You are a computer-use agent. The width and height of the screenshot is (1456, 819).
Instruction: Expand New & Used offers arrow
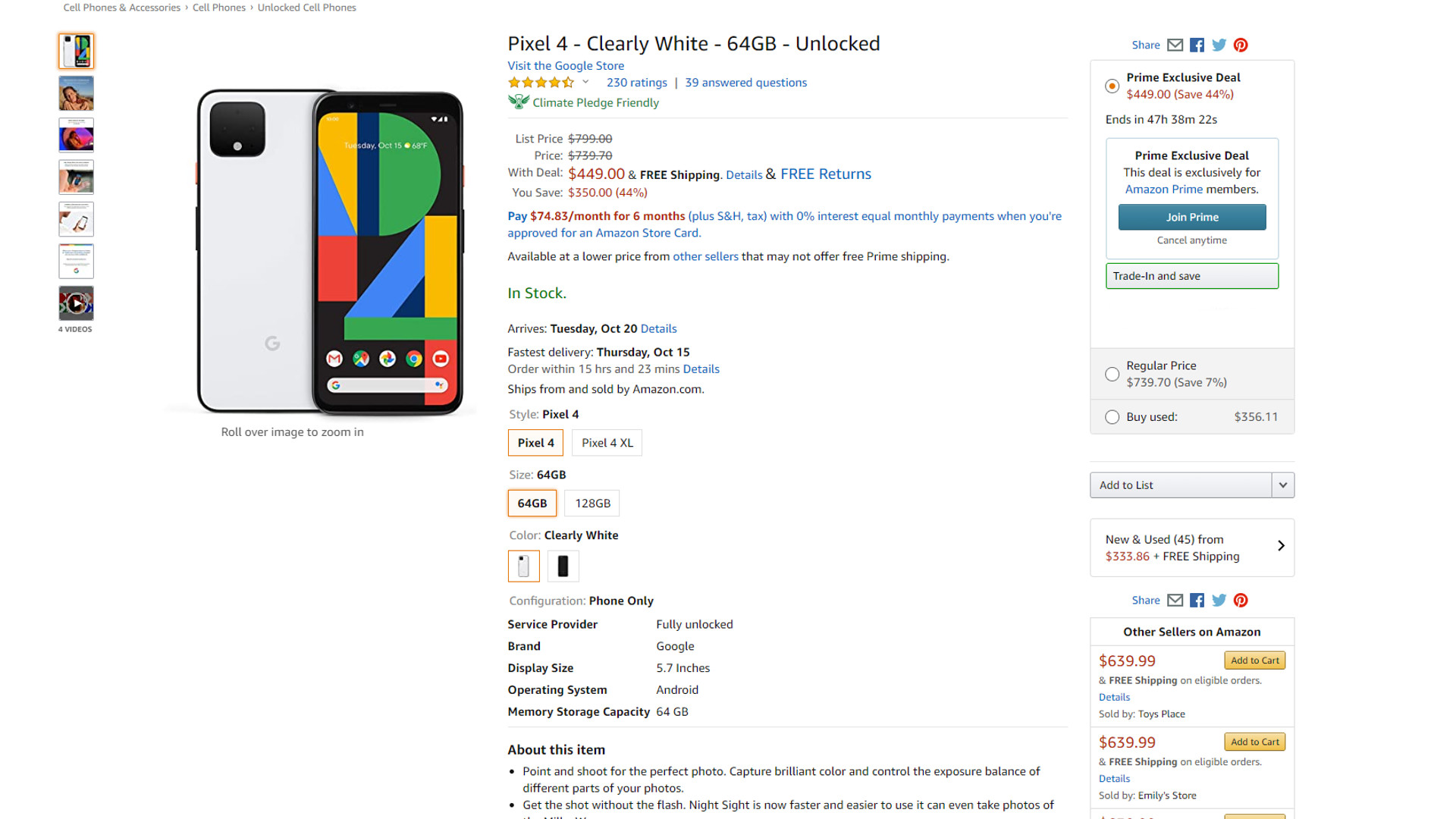click(x=1281, y=546)
